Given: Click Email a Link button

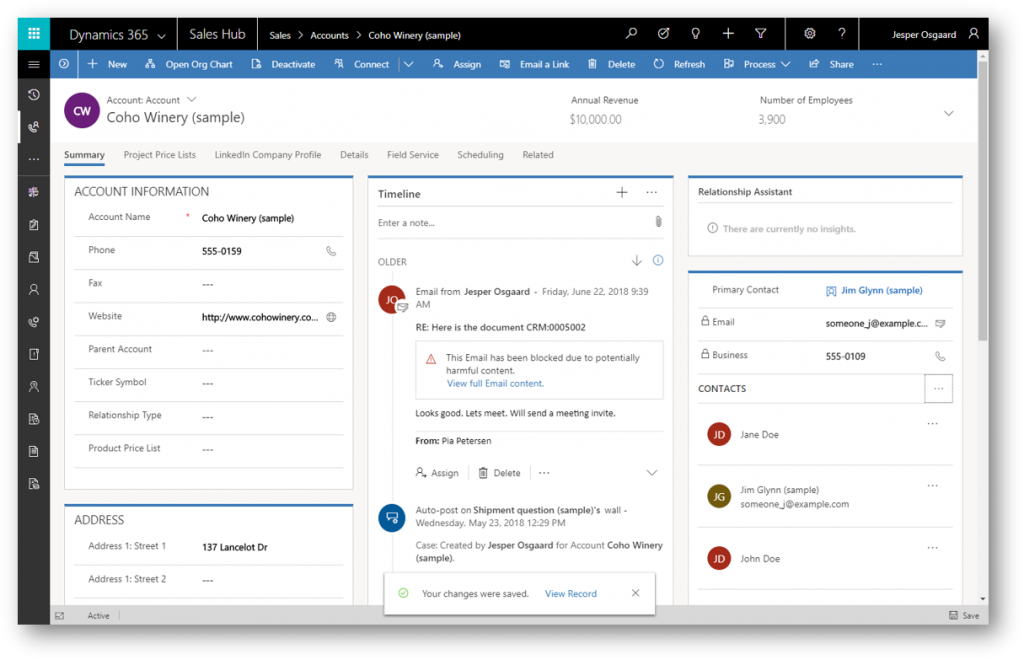Looking at the screenshot, I should click(534, 64).
